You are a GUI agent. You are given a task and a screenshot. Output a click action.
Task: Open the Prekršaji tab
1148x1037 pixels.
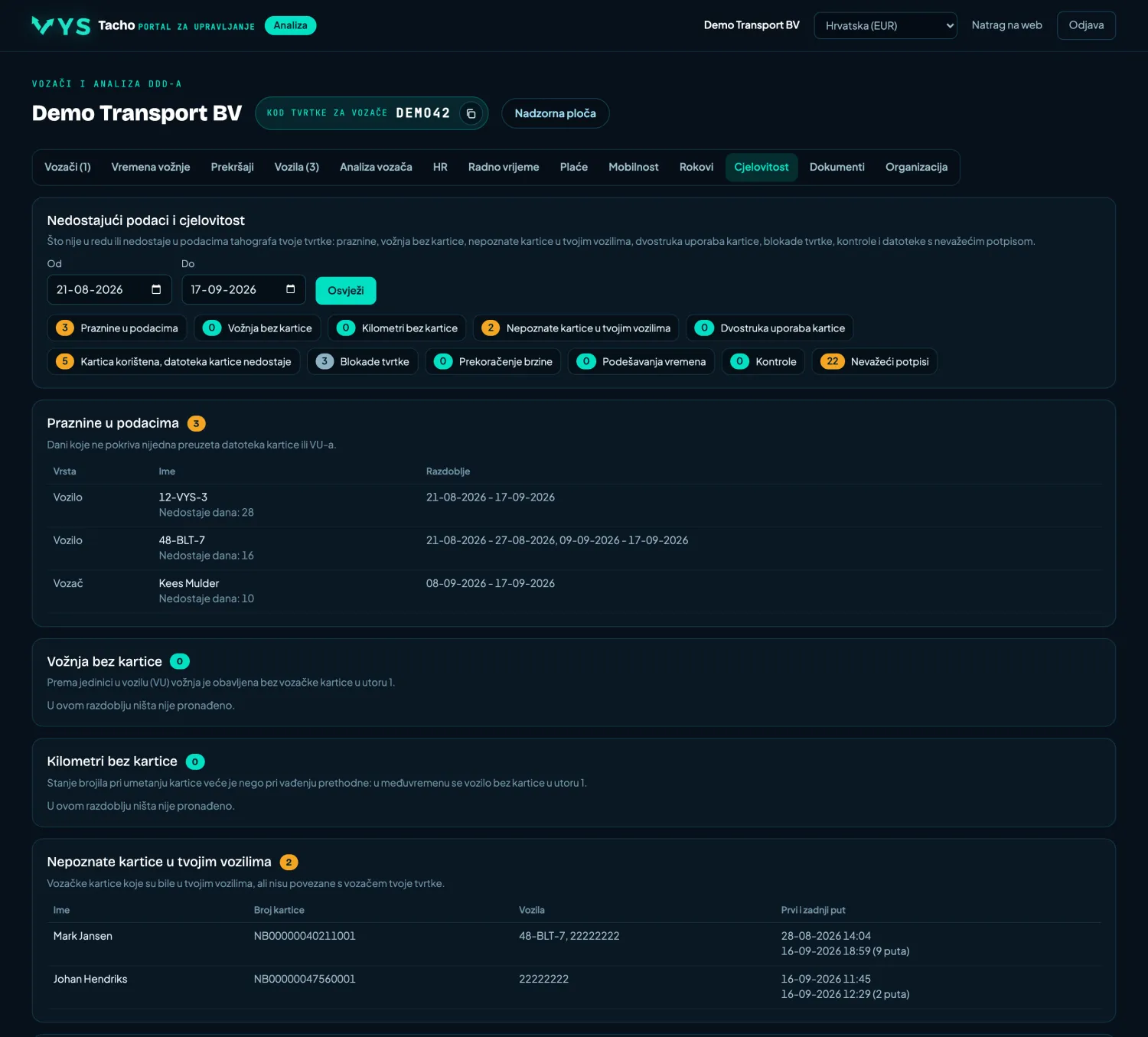(233, 167)
